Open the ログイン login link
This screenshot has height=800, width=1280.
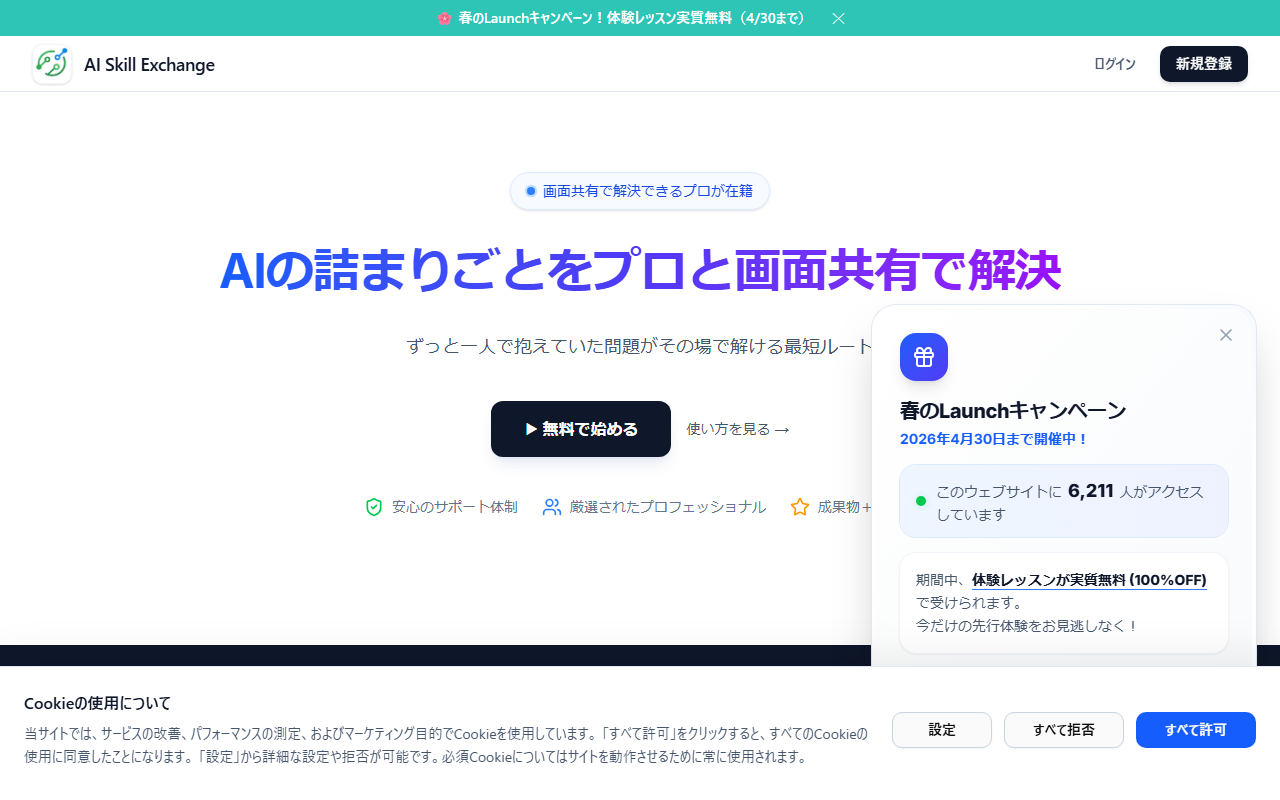[1115, 64]
